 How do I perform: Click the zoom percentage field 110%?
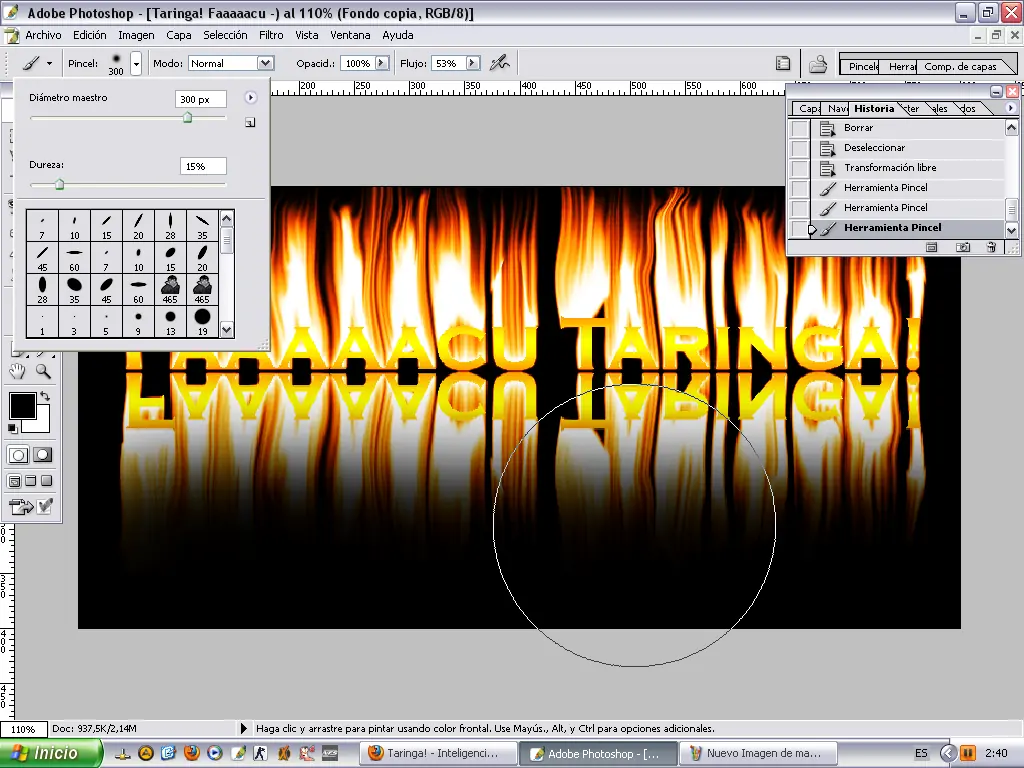24,729
